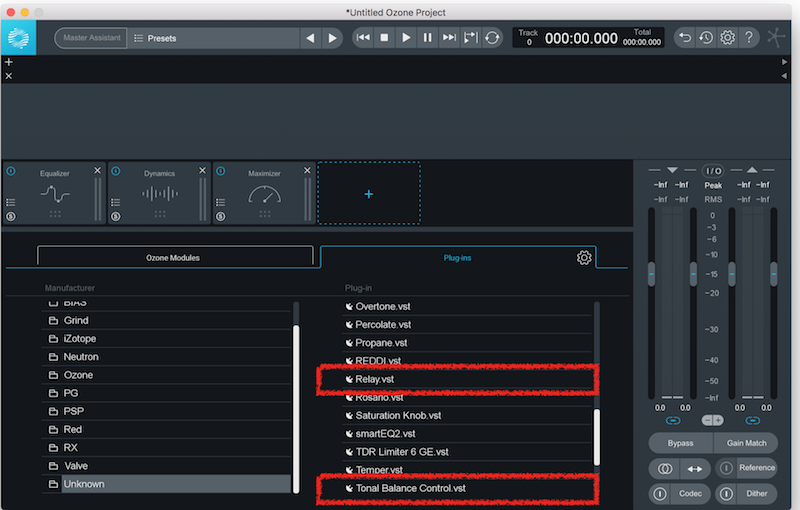
Task: Switch to Ozone Modules tab
Action: coord(175,257)
